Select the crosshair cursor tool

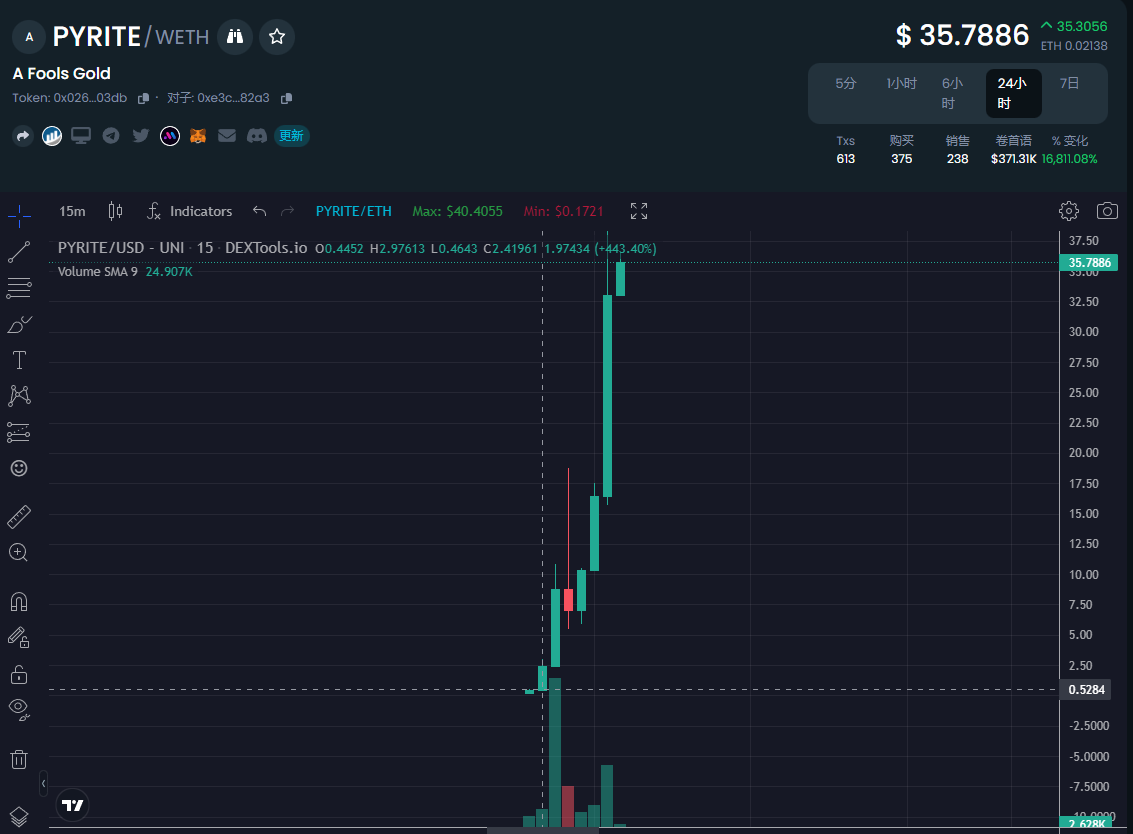click(20, 215)
